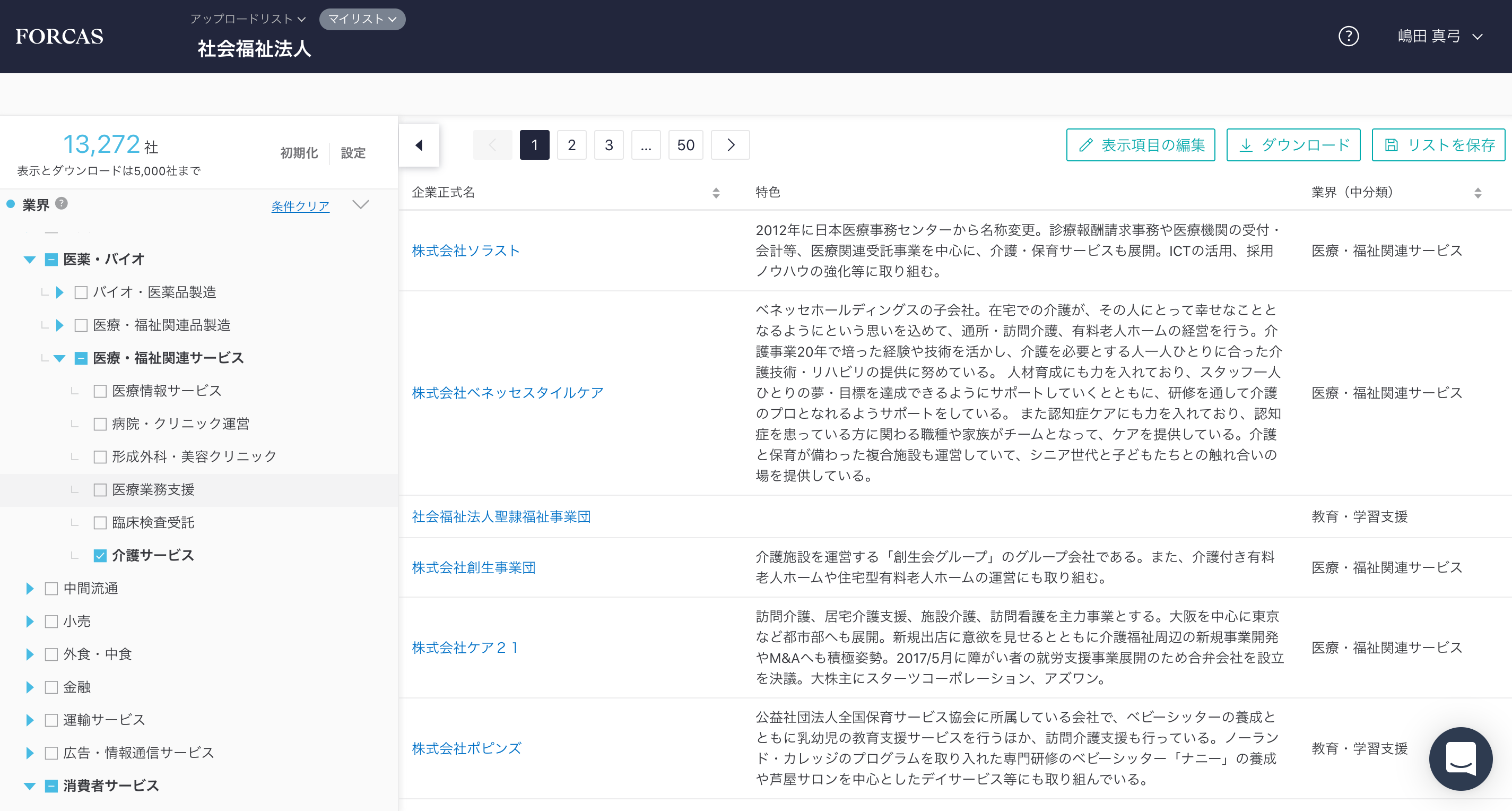Collapse the 医薬・バイオ category
The height and width of the screenshot is (811, 1512).
pyautogui.click(x=29, y=259)
